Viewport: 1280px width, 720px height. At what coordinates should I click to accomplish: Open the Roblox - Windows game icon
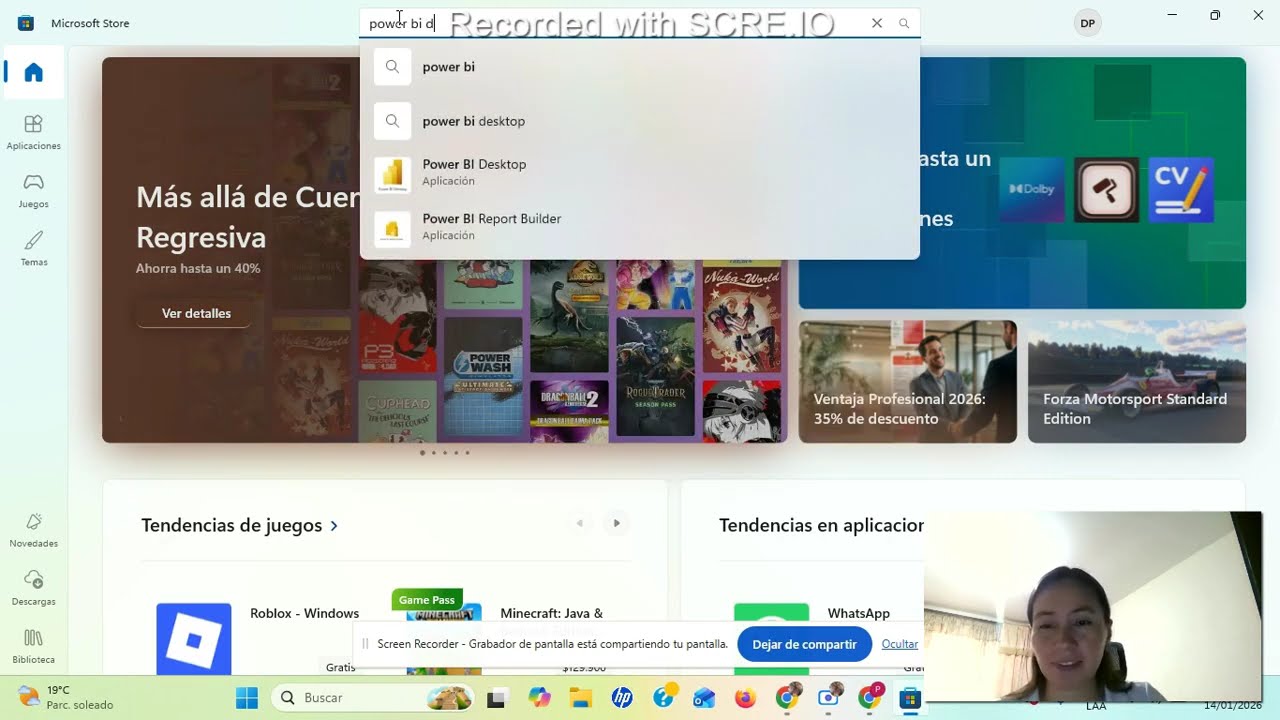[x=194, y=639]
